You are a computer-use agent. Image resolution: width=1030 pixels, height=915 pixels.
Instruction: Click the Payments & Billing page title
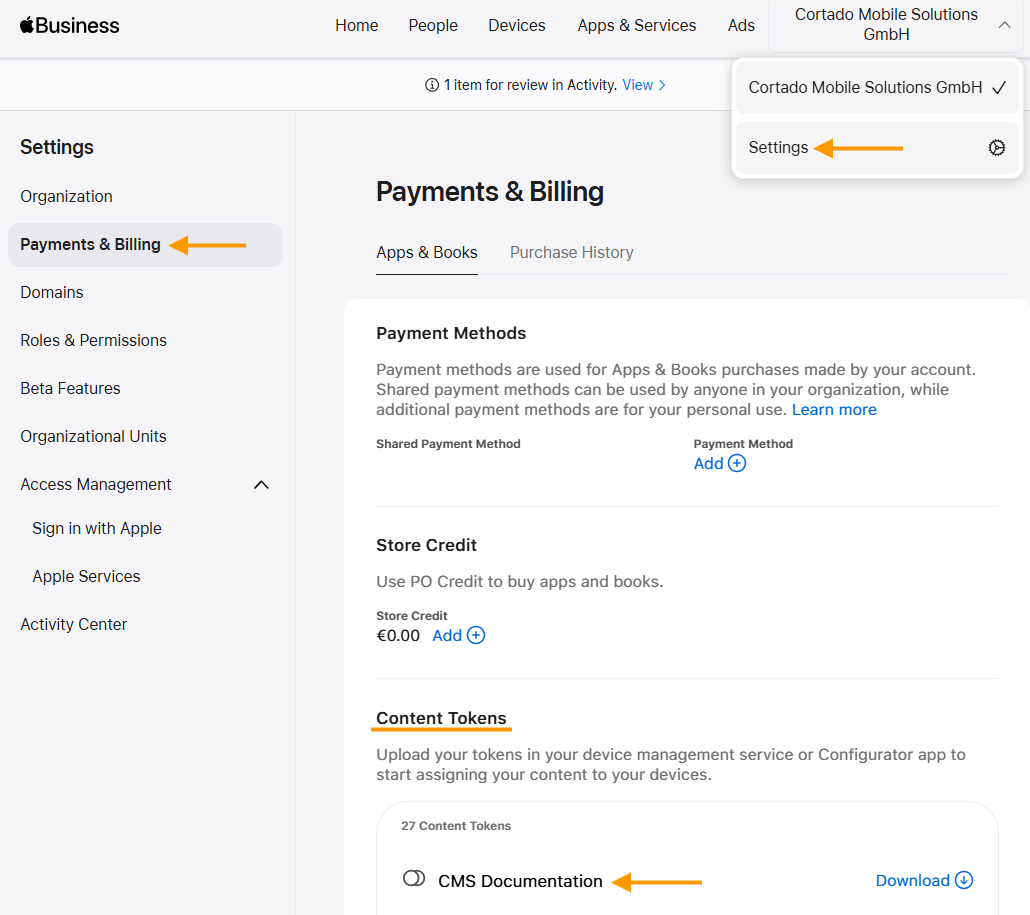click(490, 192)
